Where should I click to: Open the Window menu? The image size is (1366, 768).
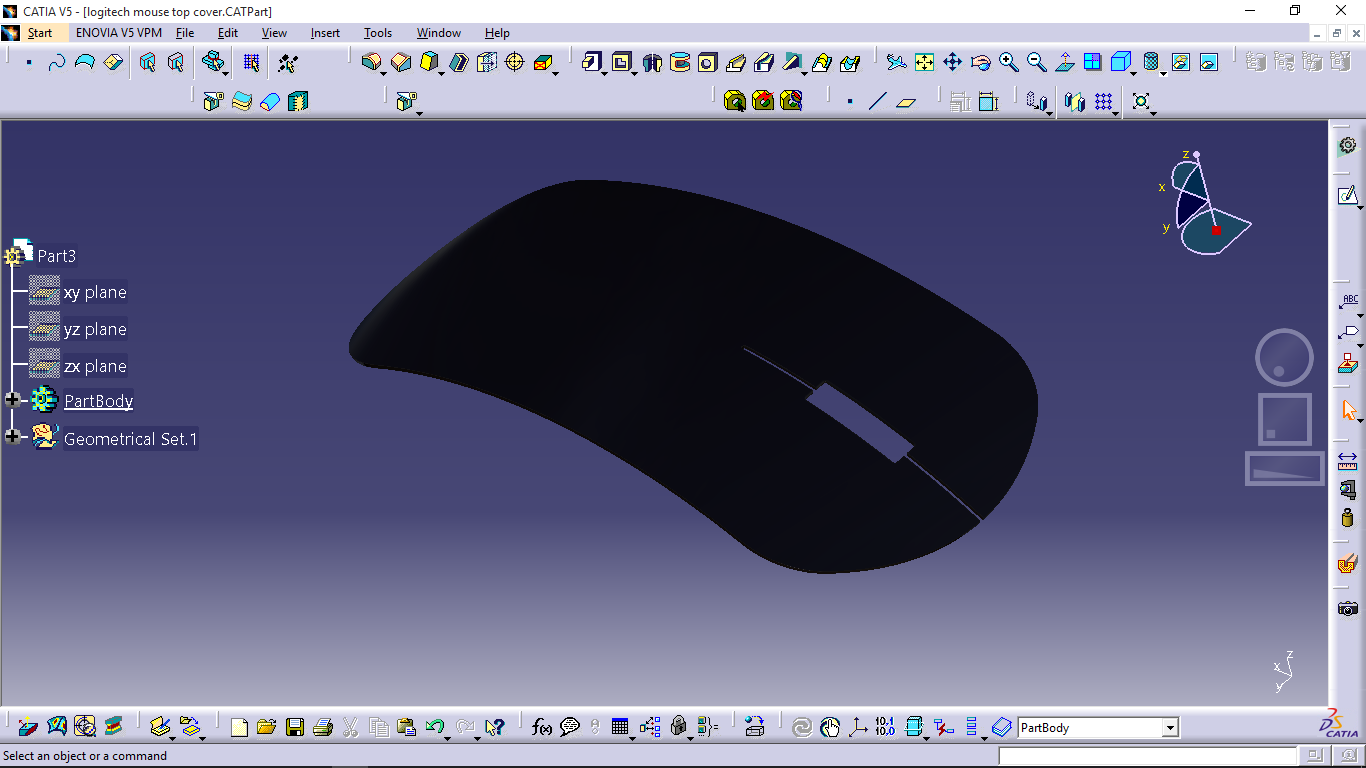click(x=439, y=33)
